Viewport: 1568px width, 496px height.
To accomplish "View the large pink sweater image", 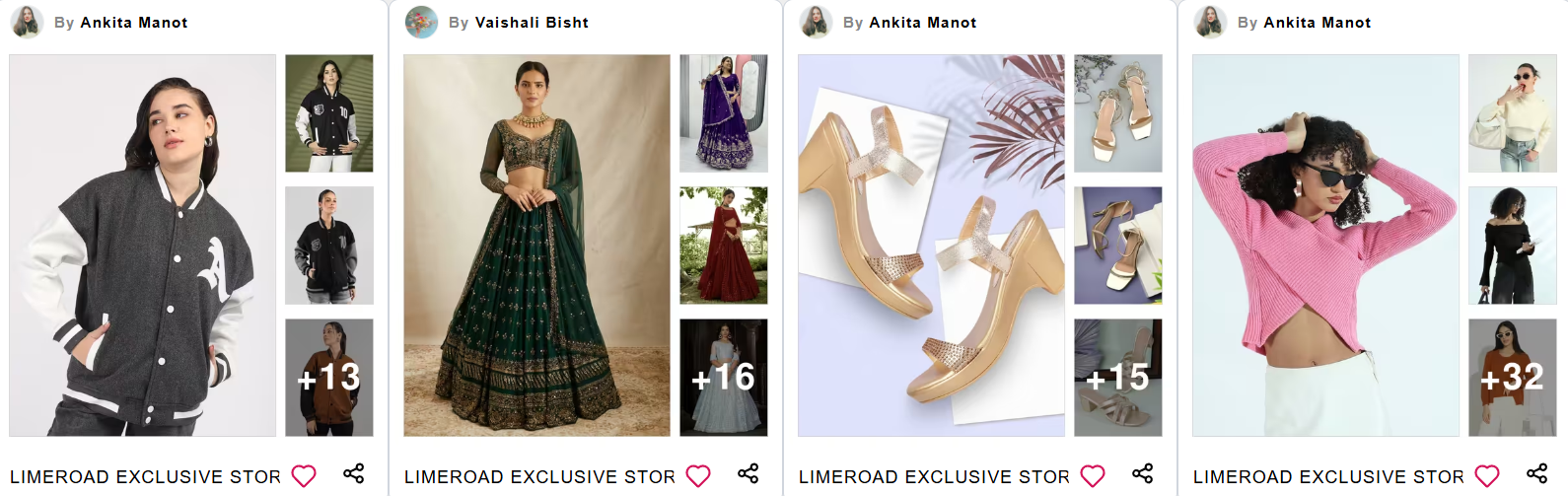I will 1325,246.
